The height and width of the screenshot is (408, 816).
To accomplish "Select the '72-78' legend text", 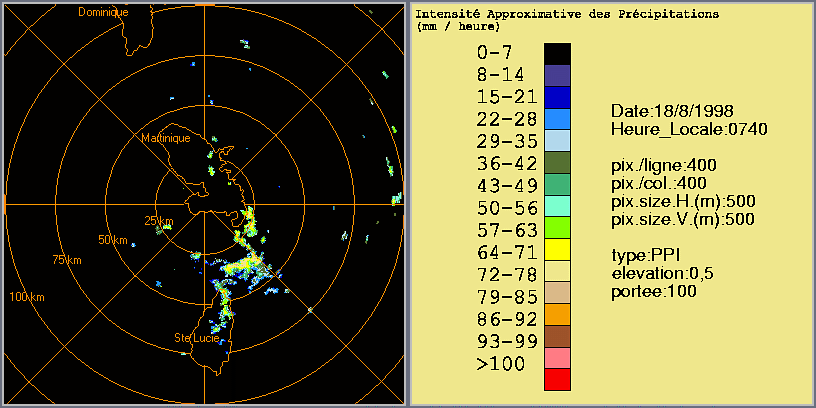I will (x=506, y=275).
